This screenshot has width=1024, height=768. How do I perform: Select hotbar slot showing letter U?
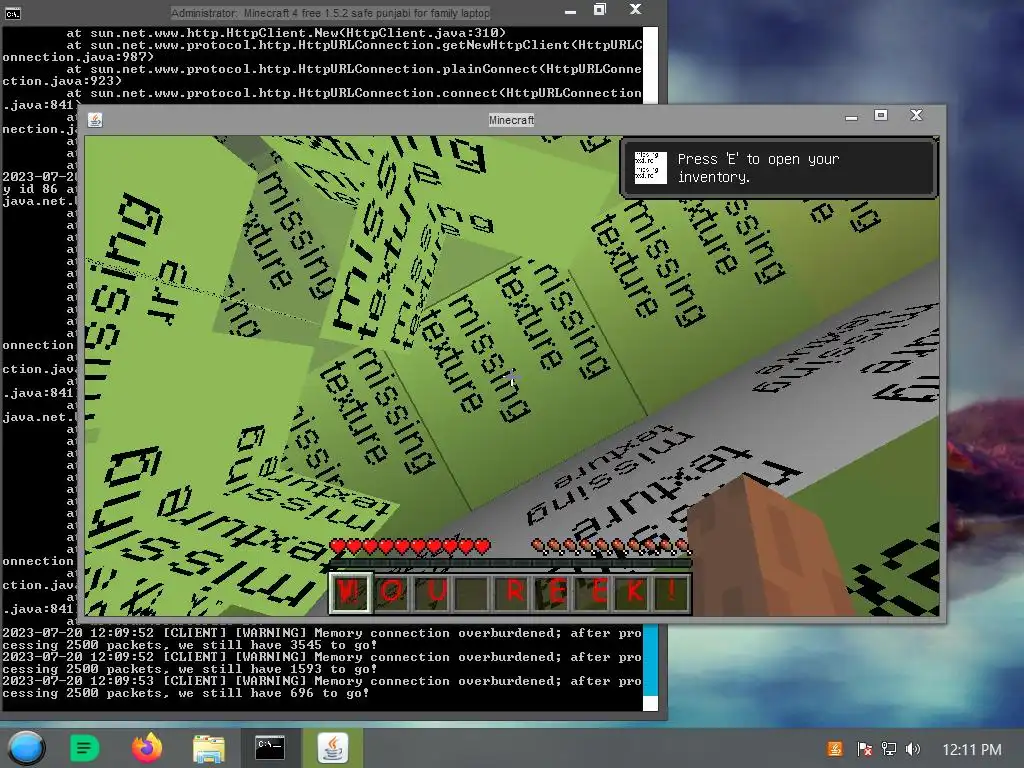pyautogui.click(x=434, y=592)
